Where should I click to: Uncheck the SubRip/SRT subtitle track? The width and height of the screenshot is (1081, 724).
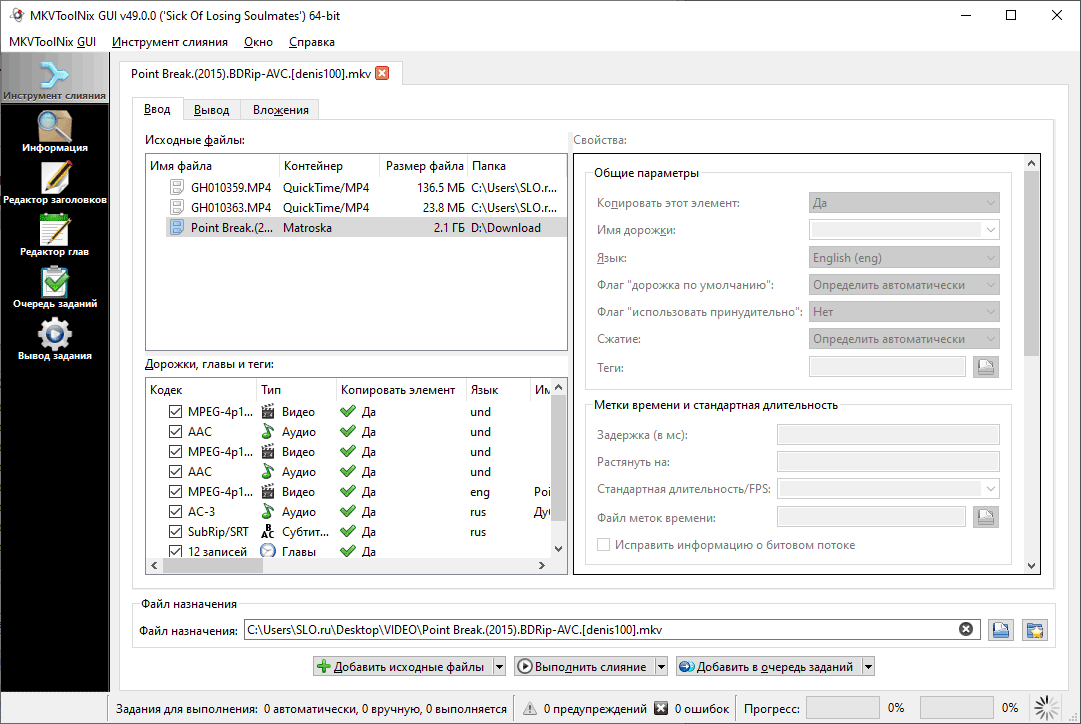tap(175, 532)
